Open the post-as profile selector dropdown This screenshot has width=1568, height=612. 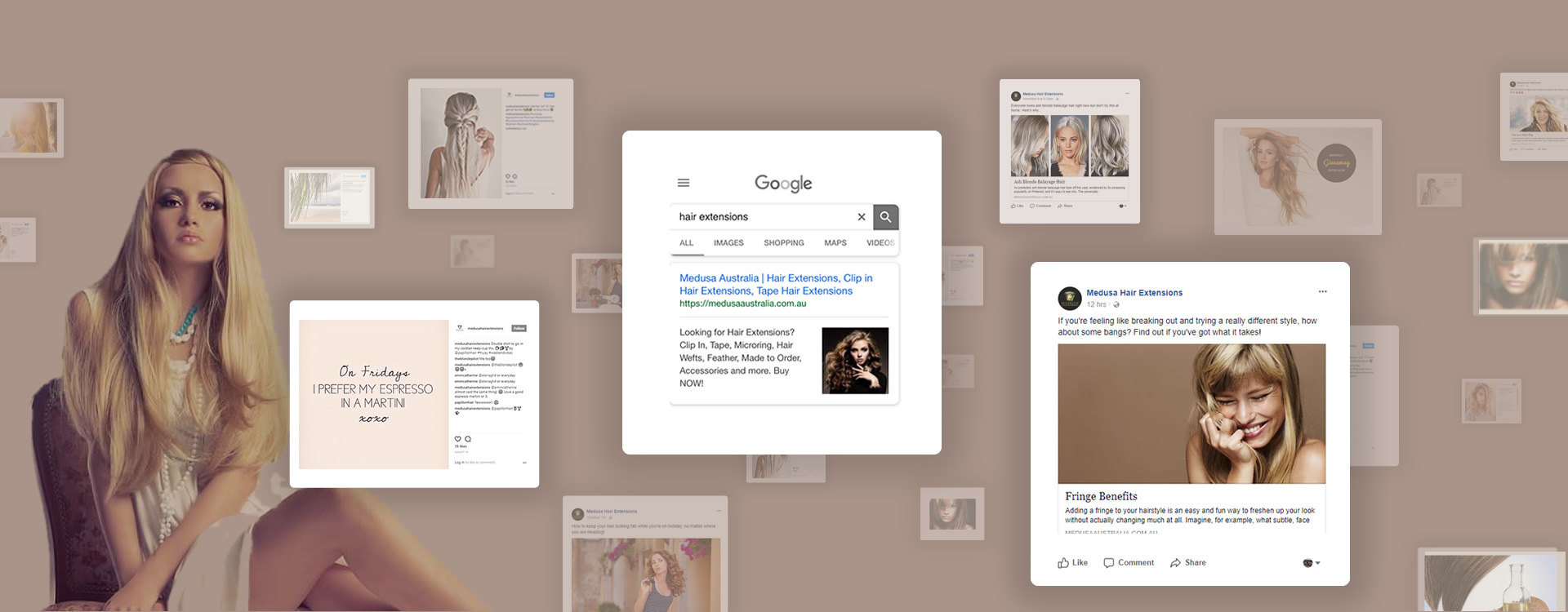pyautogui.click(x=1311, y=563)
